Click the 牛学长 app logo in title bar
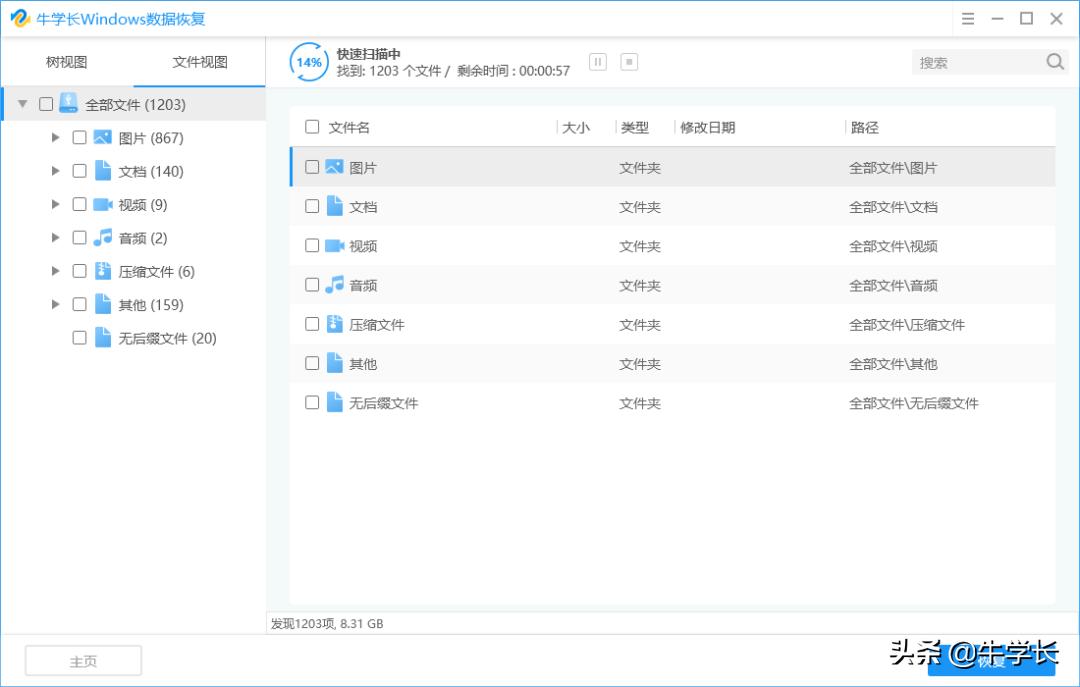The height and width of the screenshot is (687, 1080). click(20, 18)
